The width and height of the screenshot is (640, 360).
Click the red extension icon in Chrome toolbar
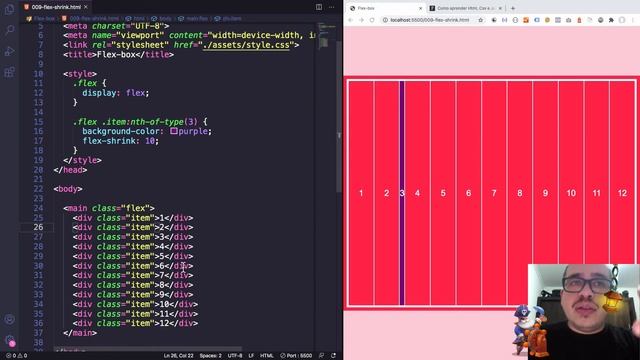tap(579, 20)
